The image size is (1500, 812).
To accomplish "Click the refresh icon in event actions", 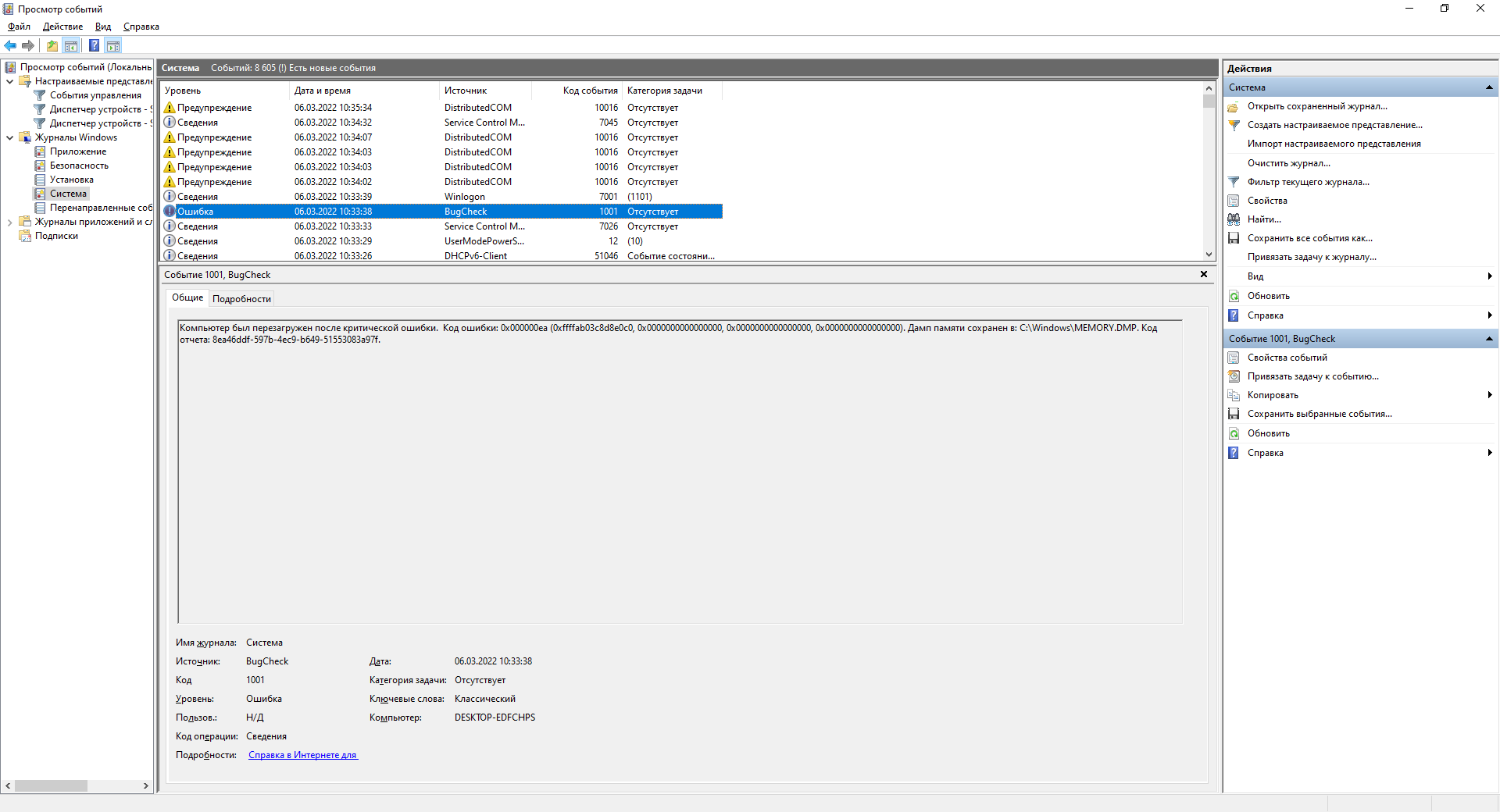I will 1234,433.
